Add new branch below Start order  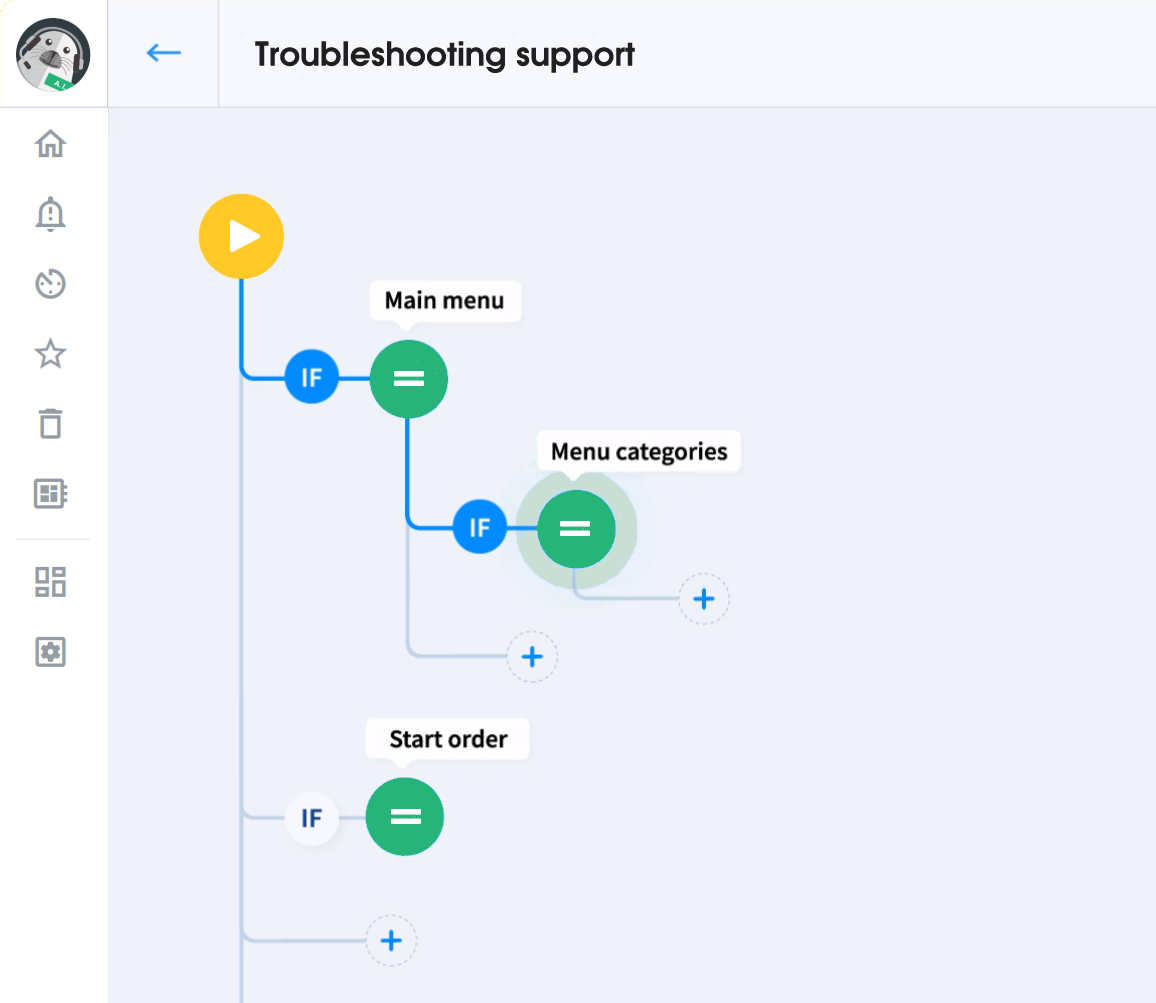coord(391,940)
